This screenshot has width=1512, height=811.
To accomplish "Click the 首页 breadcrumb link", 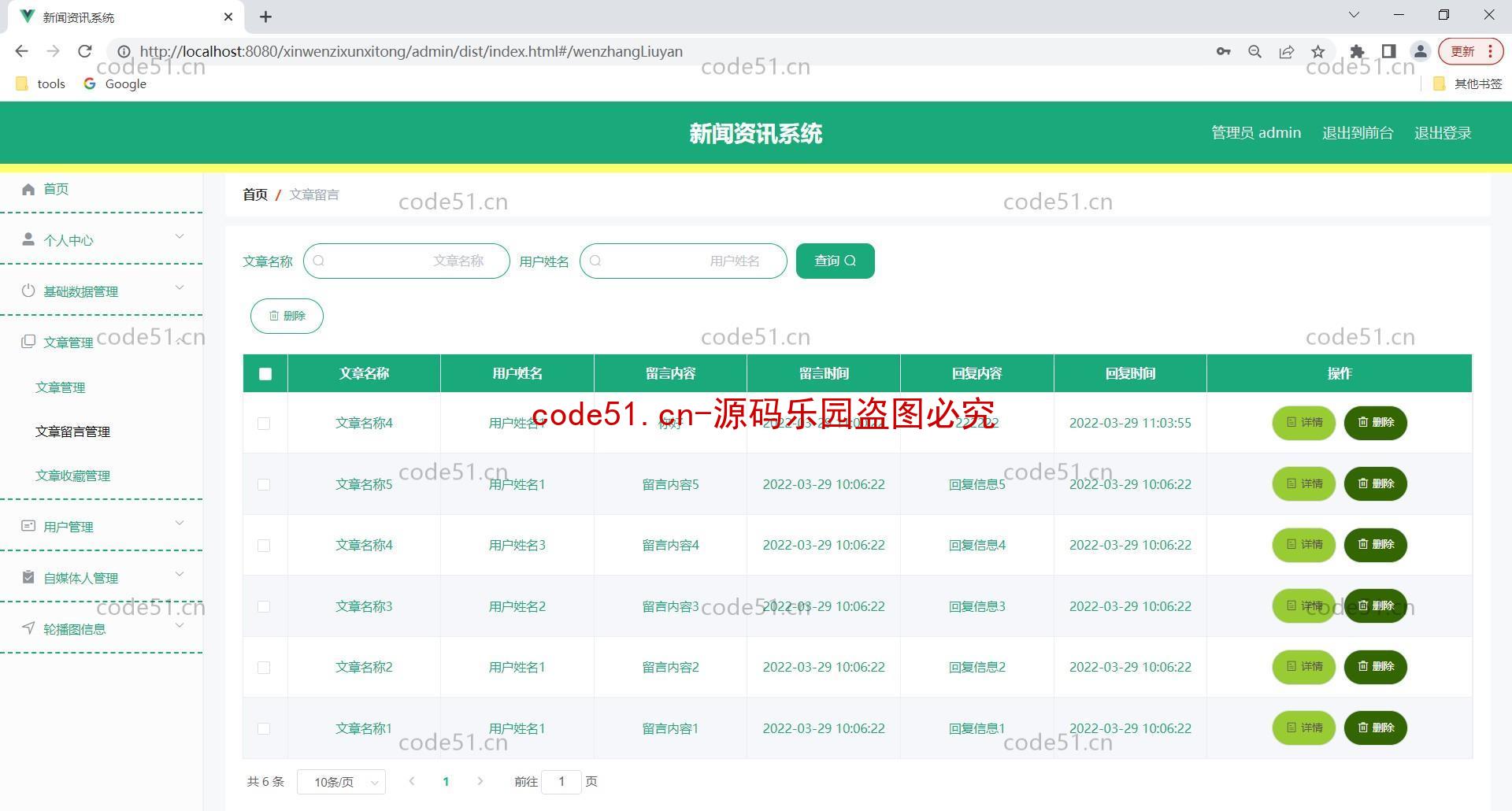I will (x=255, y=194).
